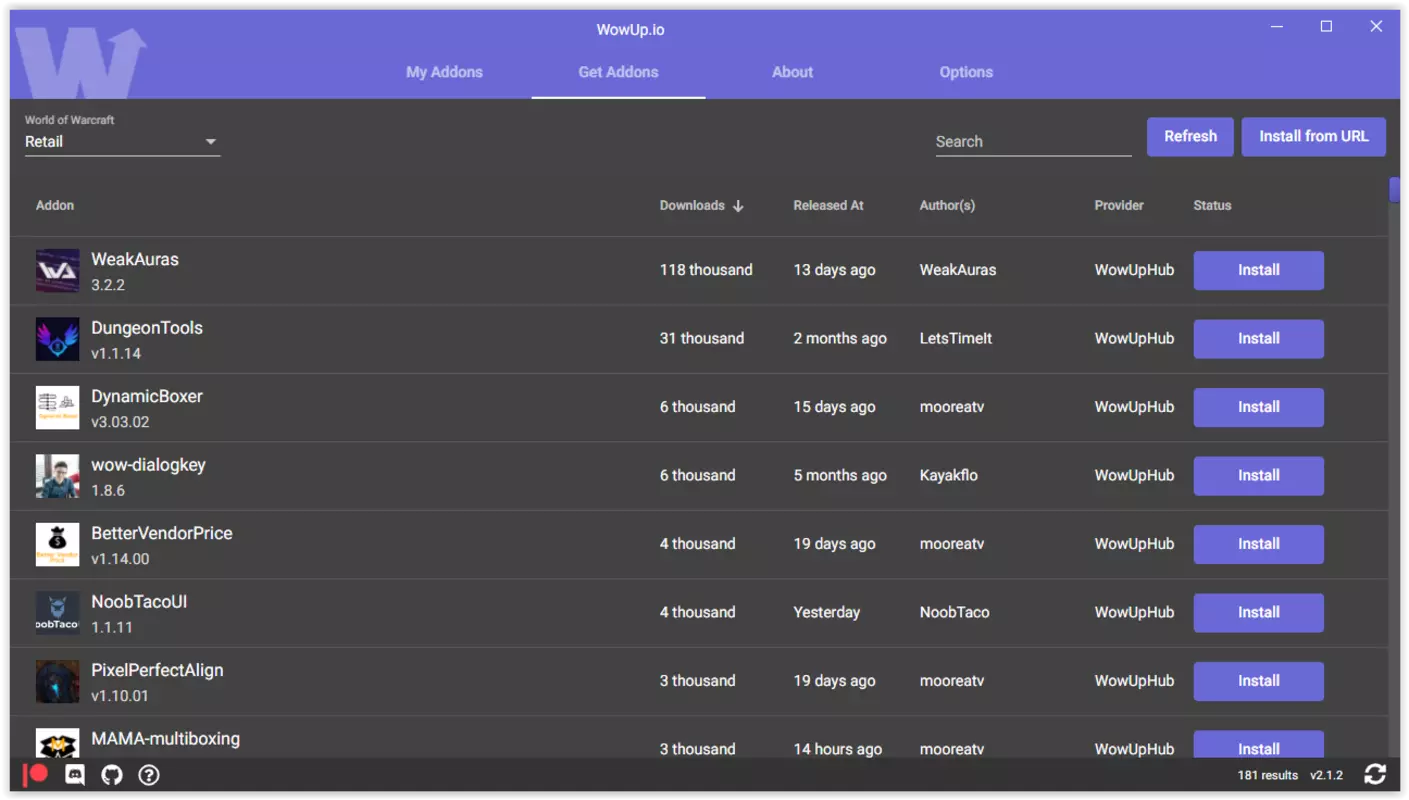Viewport: 1409px width, 800px height.
Task: Open the GitHub icon in footer
Action: point(112,774)
